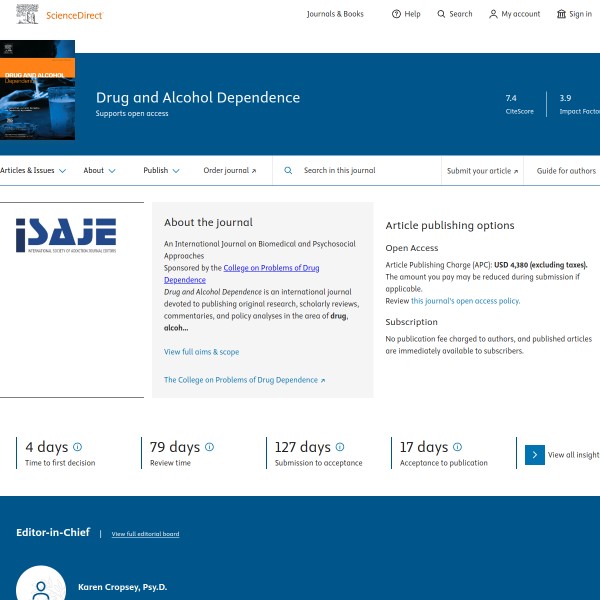Open Journals & Books menu item
600x600 pixels.
coord(335,14)
